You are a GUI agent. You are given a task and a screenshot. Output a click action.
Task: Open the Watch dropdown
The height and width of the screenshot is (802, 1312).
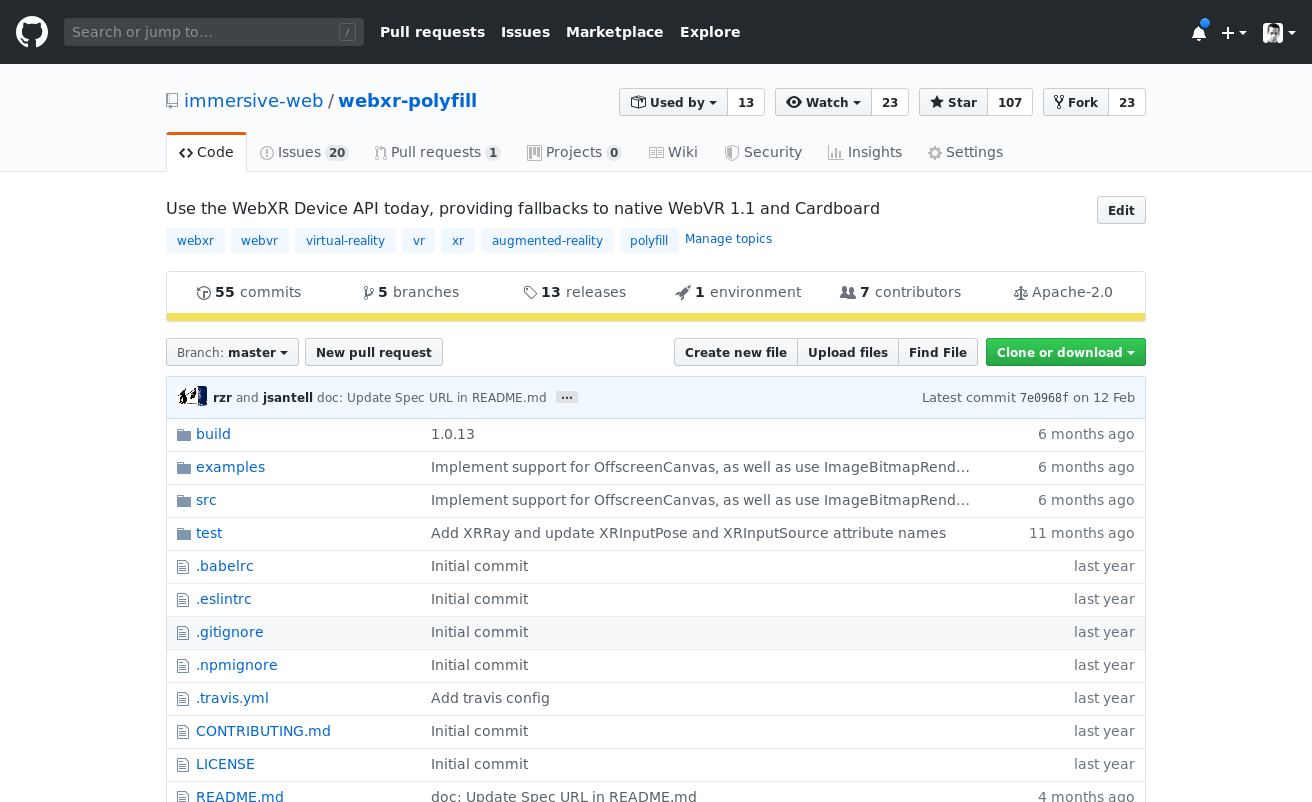[823, 102]
